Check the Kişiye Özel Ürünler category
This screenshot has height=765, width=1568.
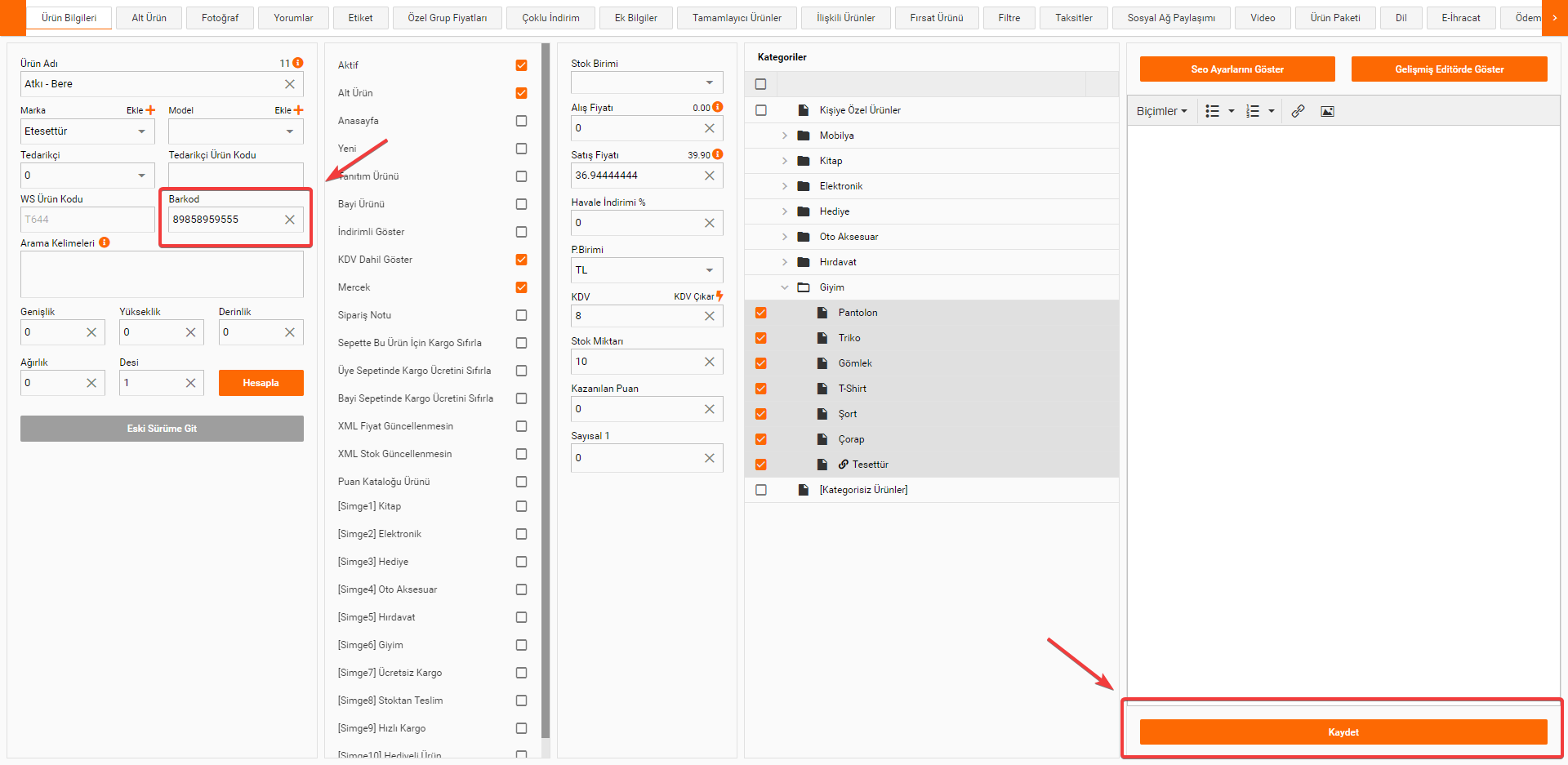point(761,110)
